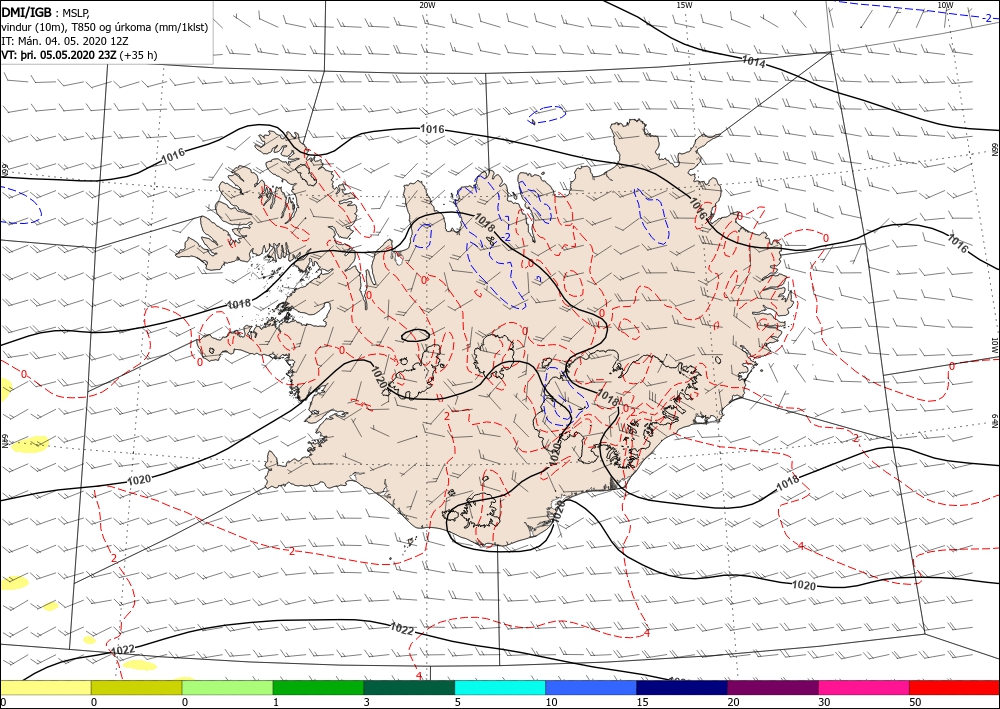This screenshot has height=709, width=1000.
Task: Pick the bright blue legend color segment
Action: pyautogui.click(x=591, y=687)
